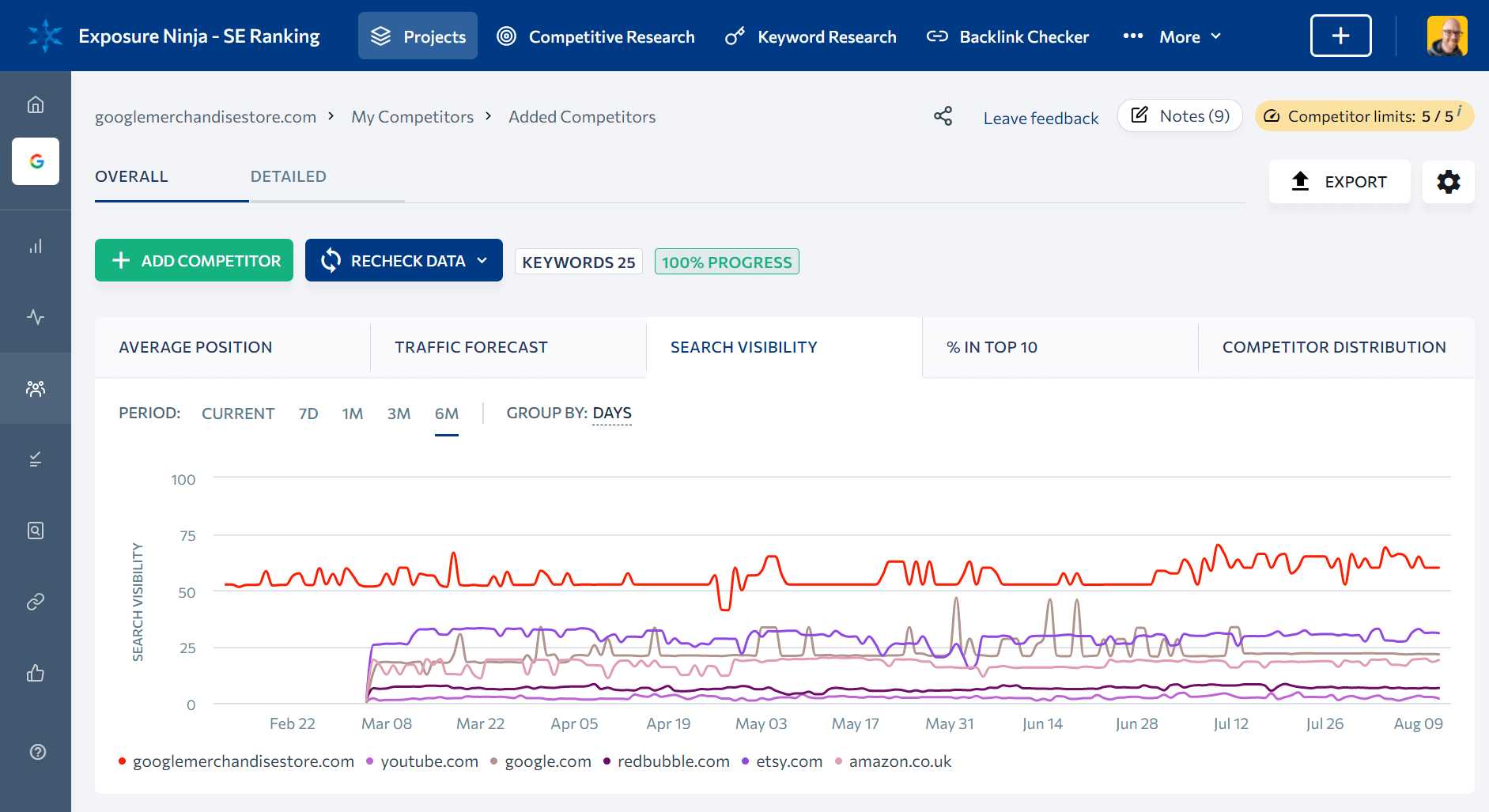Click the share icon near Leave feedback

(x=943, y=117)
